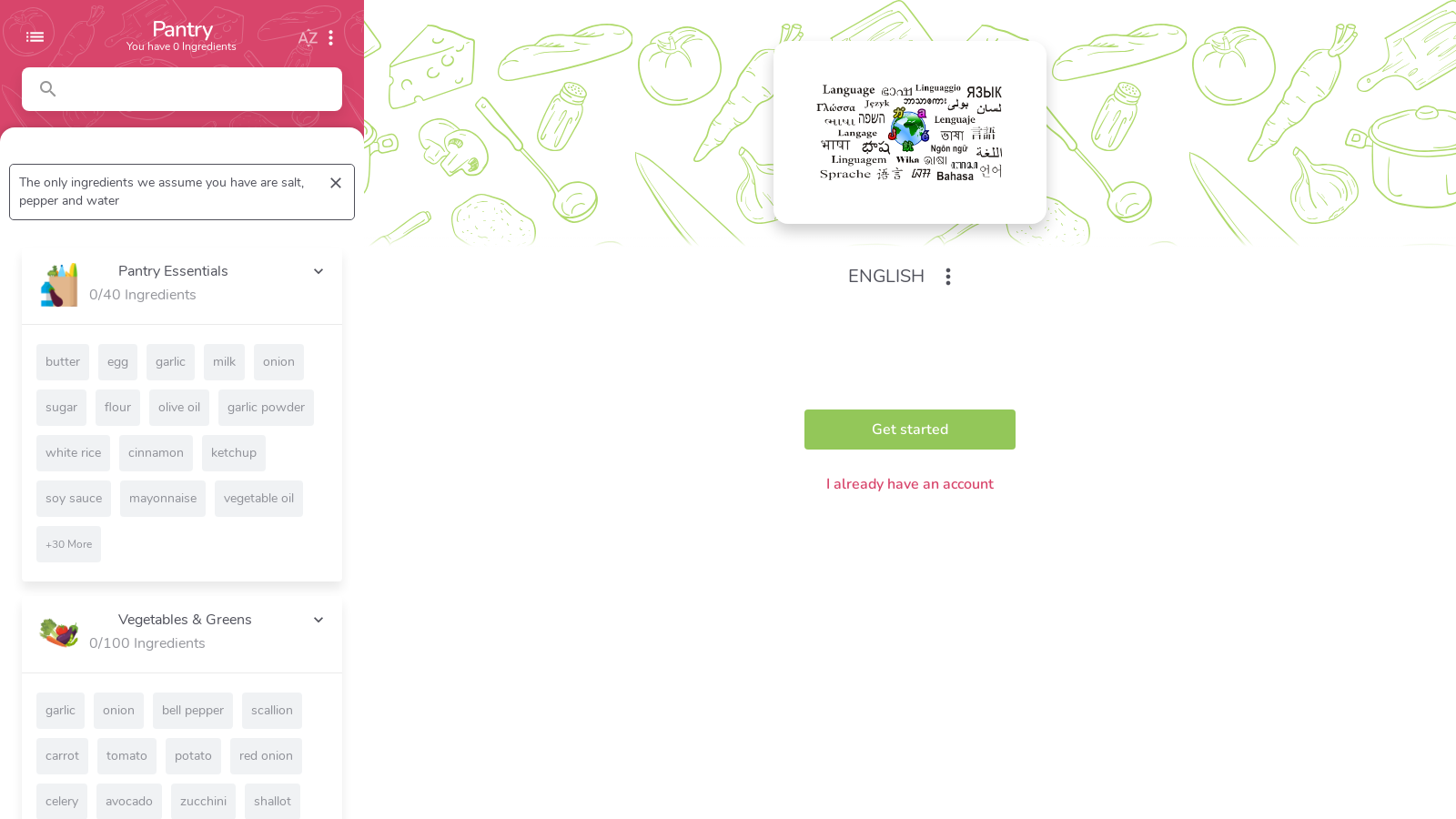Collapse the Vegetables & Greens section
This screenshot has width=1456, height=819.
pos(318,620)
